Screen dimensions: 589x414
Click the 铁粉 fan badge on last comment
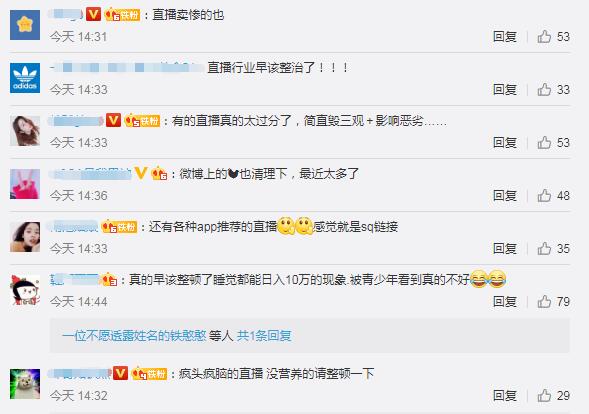pyautogui.click(x=149, y=373)
